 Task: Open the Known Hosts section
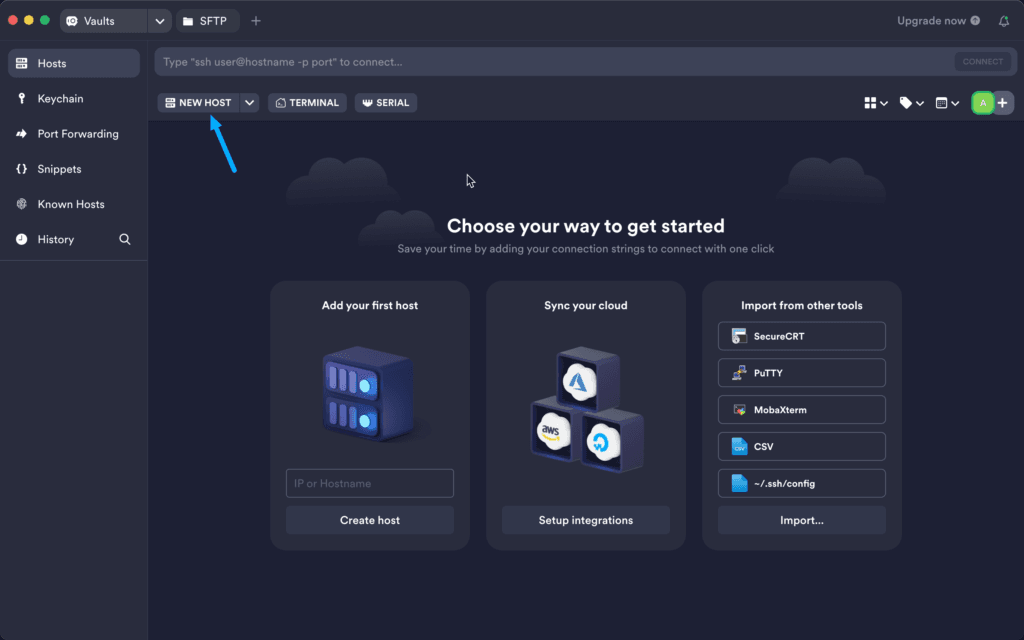(x=70, y=204)
